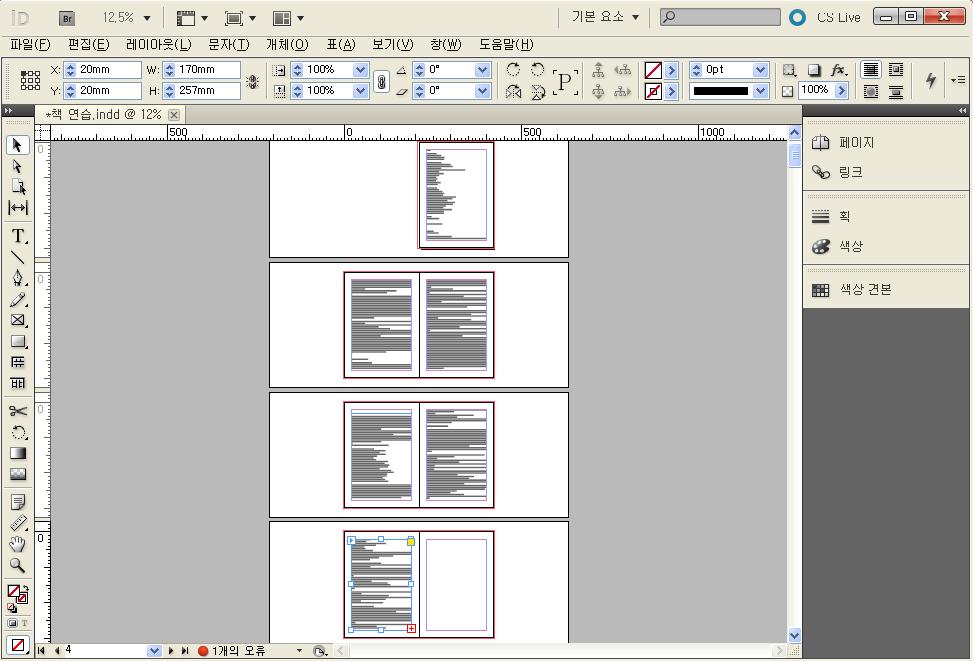Open the 페이지 panel
973x661 pixels.
857,143
